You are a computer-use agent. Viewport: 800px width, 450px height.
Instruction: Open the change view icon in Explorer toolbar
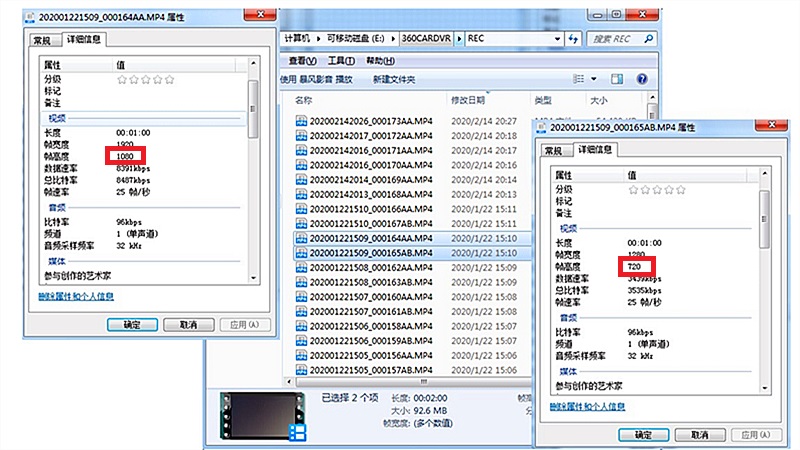pyautogui.click(x=579, y=79)
